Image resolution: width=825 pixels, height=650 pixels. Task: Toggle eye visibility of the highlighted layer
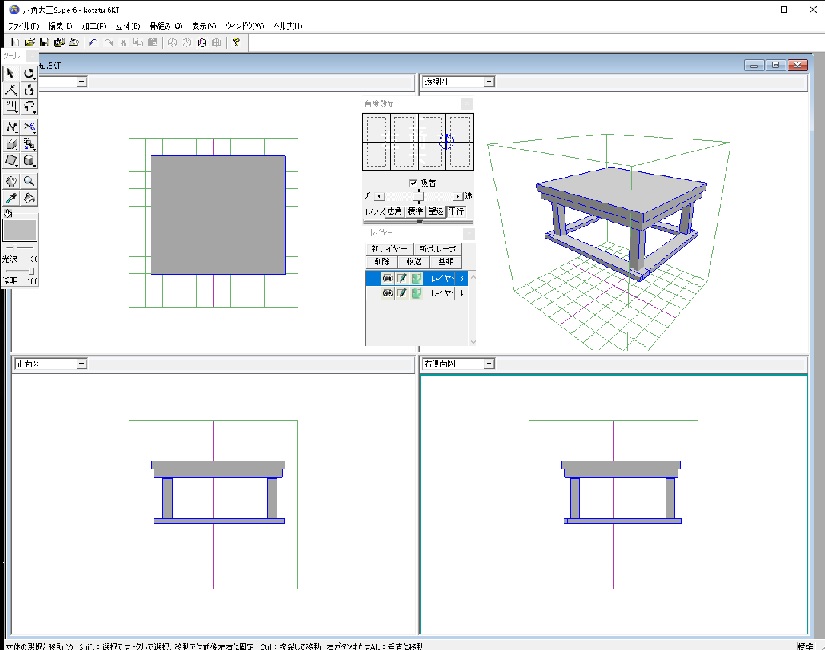[x=387, y=278]
